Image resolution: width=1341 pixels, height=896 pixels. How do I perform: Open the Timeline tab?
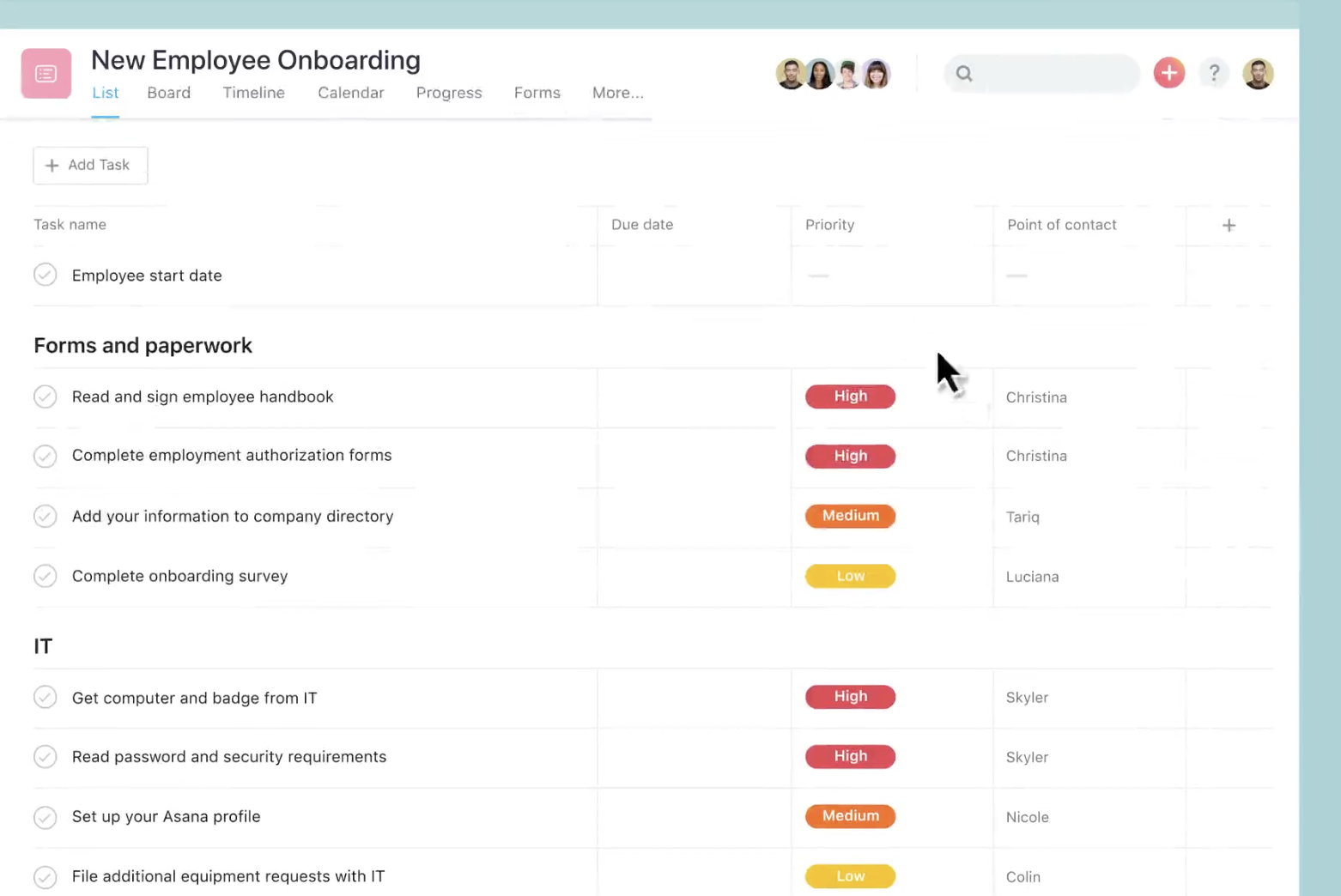[253, 93]
